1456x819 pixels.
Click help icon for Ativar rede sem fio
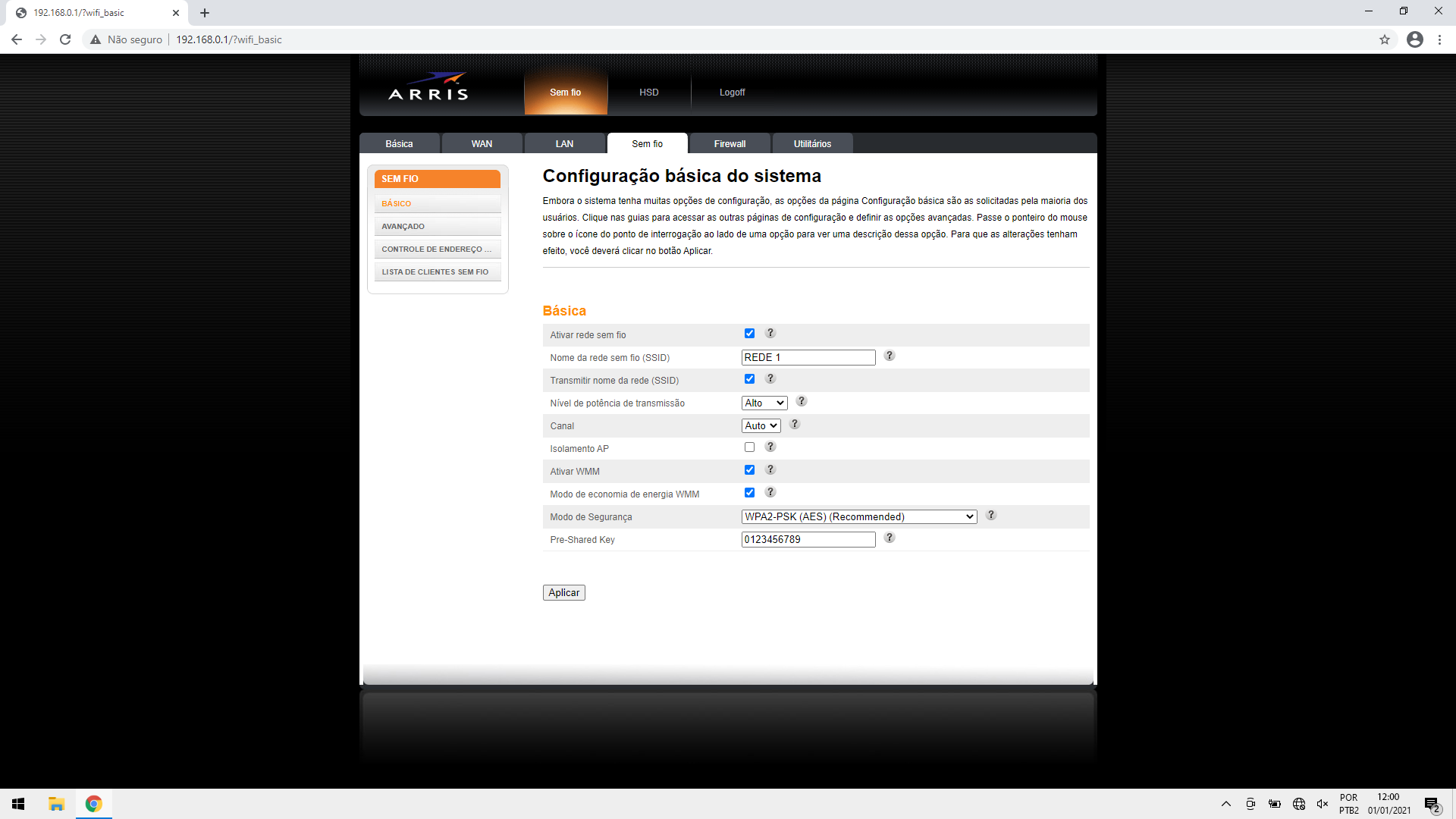coord(770,333)
